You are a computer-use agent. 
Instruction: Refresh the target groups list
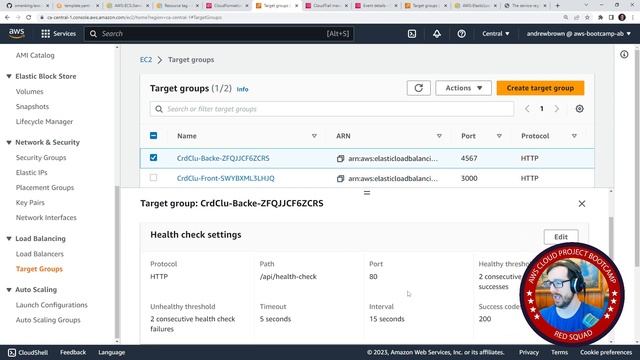click(x=418, y=88)
